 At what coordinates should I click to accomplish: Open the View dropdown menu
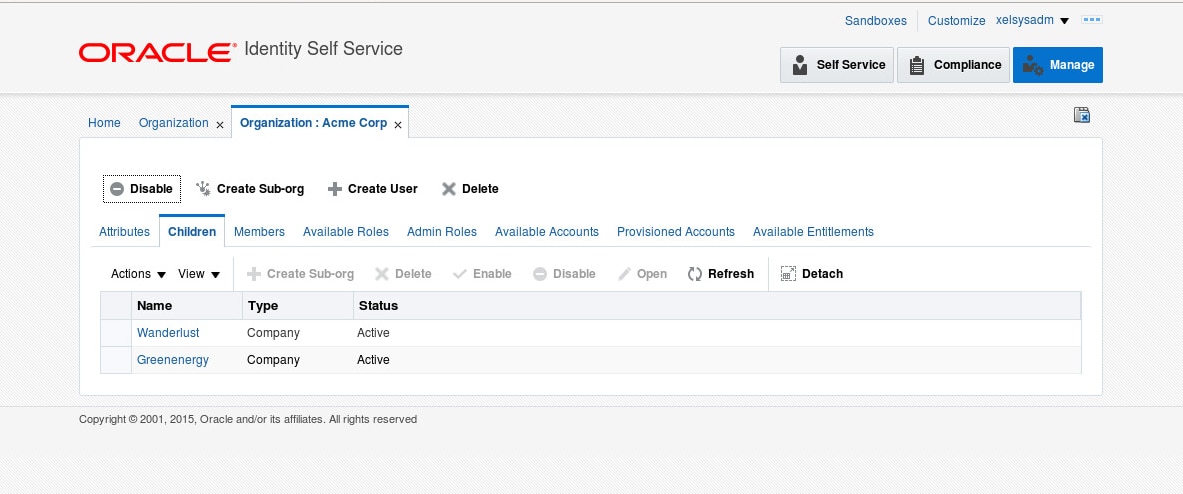[x=199, y=274]
